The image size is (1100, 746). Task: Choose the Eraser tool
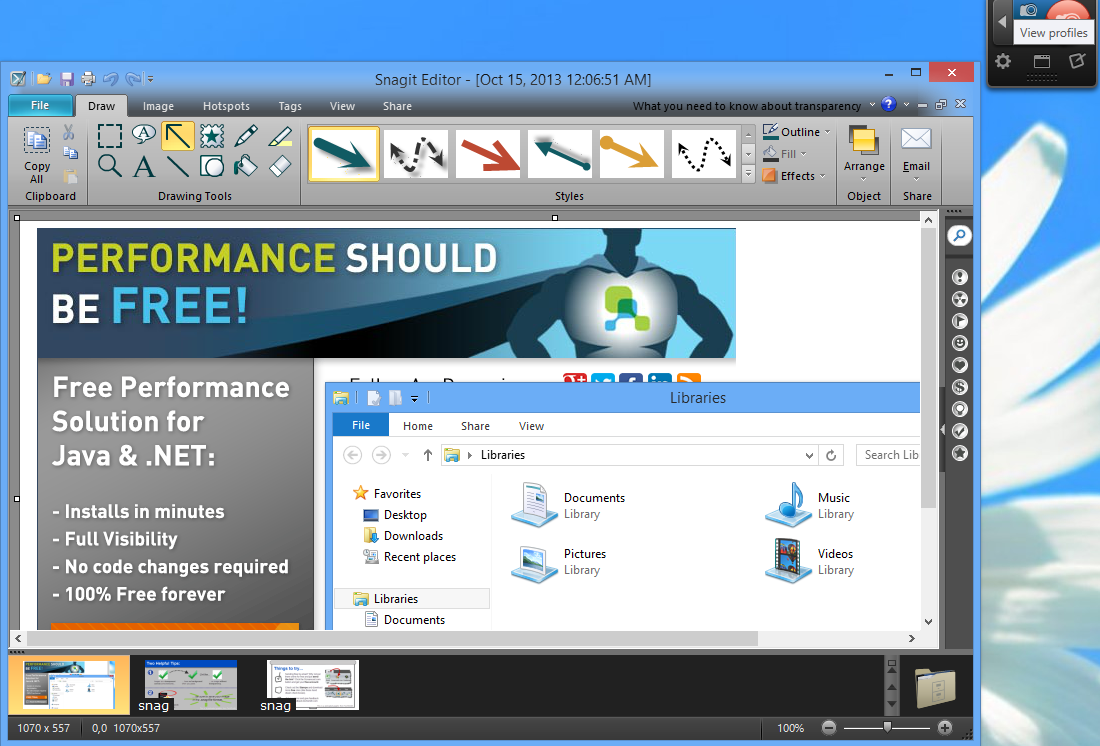281,166
